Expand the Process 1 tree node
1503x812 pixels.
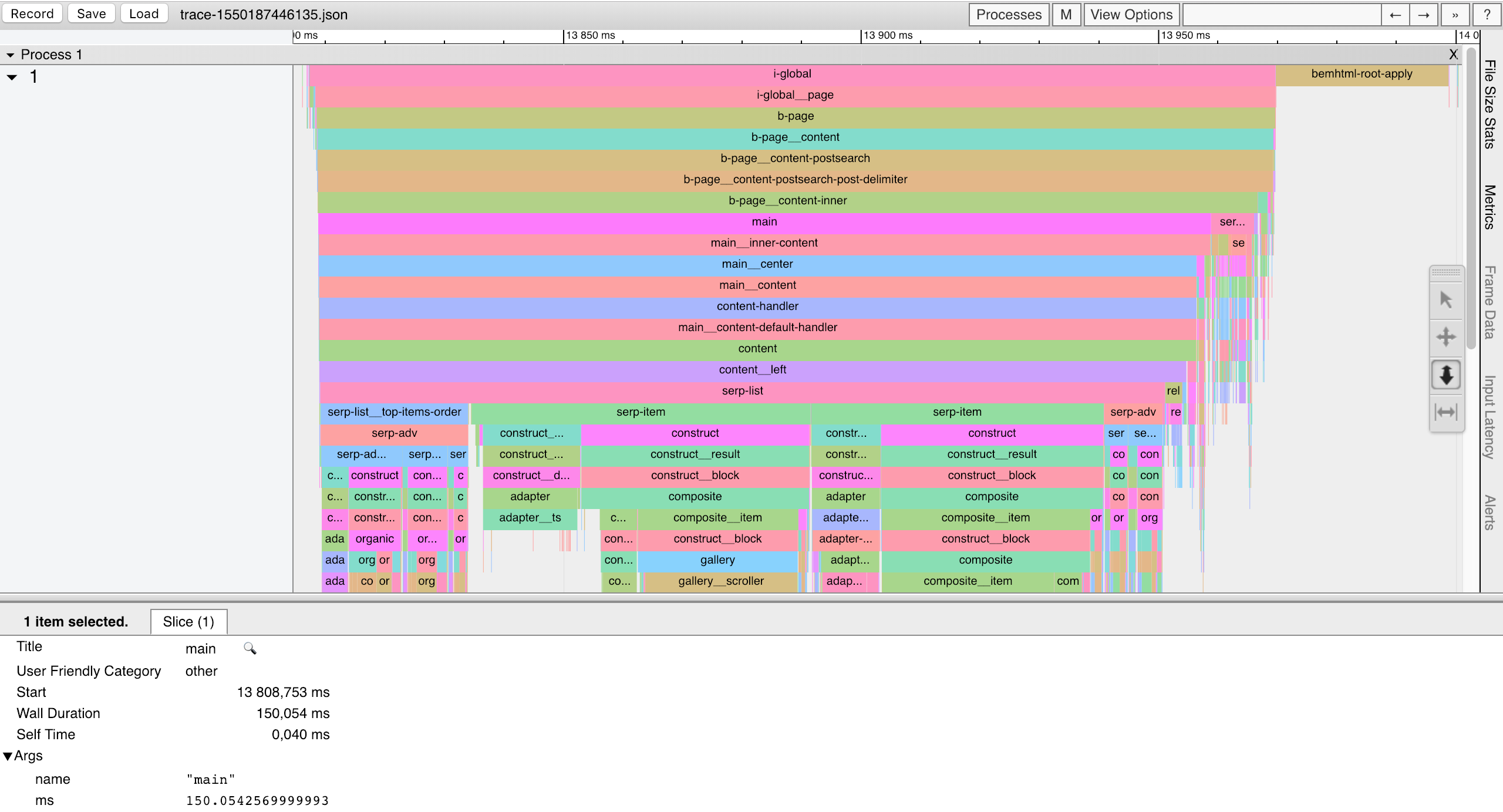click(x=11, y=54)
